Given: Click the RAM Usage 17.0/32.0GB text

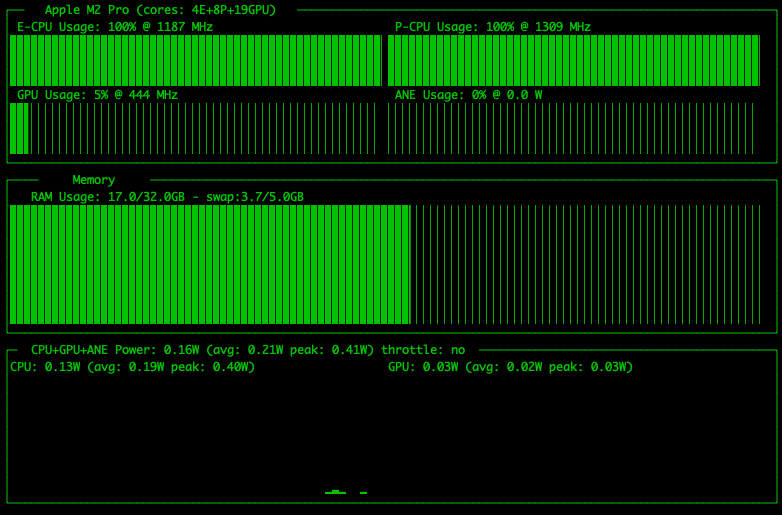Looking at the screenshot, I should (x=167, y=197).
